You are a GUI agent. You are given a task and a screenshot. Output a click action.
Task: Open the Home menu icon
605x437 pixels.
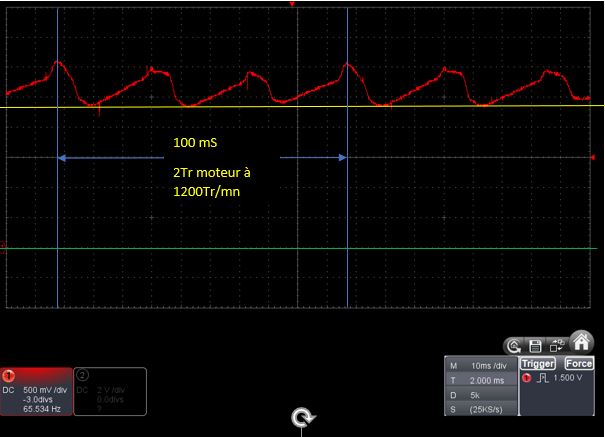coord(581,342)
